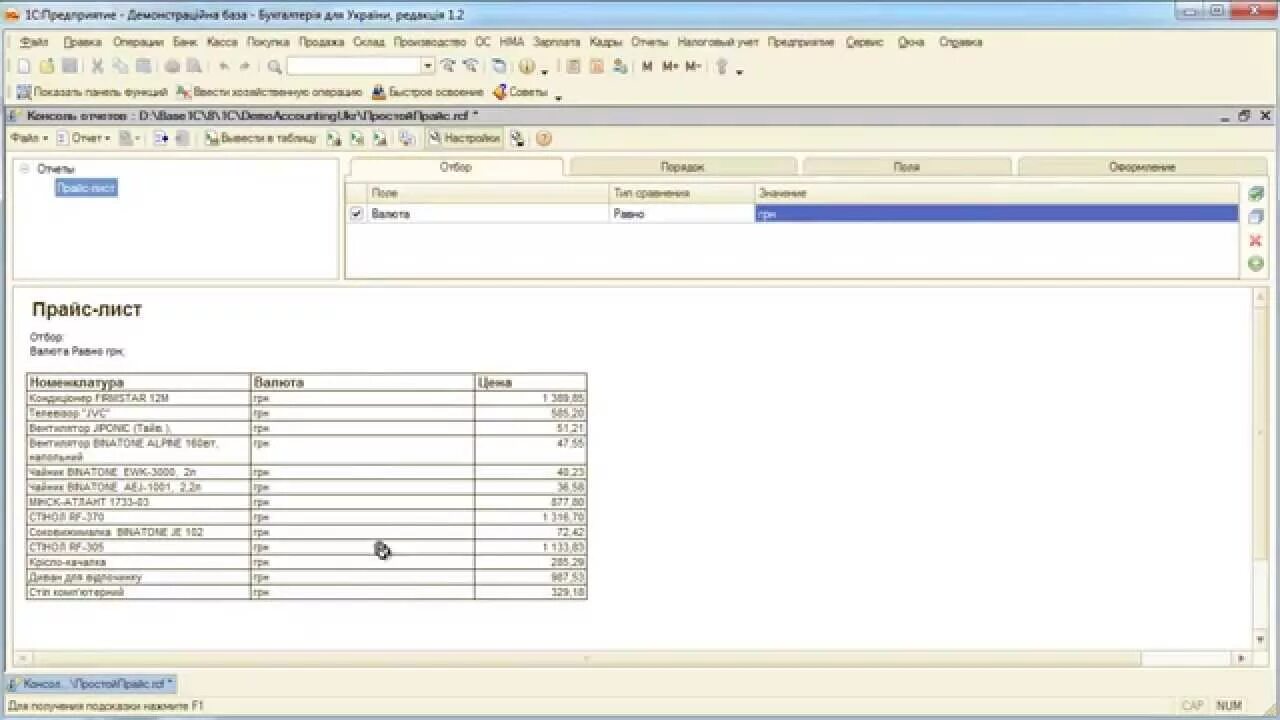Expand the functions toolbar overflow arrow after Советы
The width and height of the screenshot is (1280, 720).
point(558,96)
